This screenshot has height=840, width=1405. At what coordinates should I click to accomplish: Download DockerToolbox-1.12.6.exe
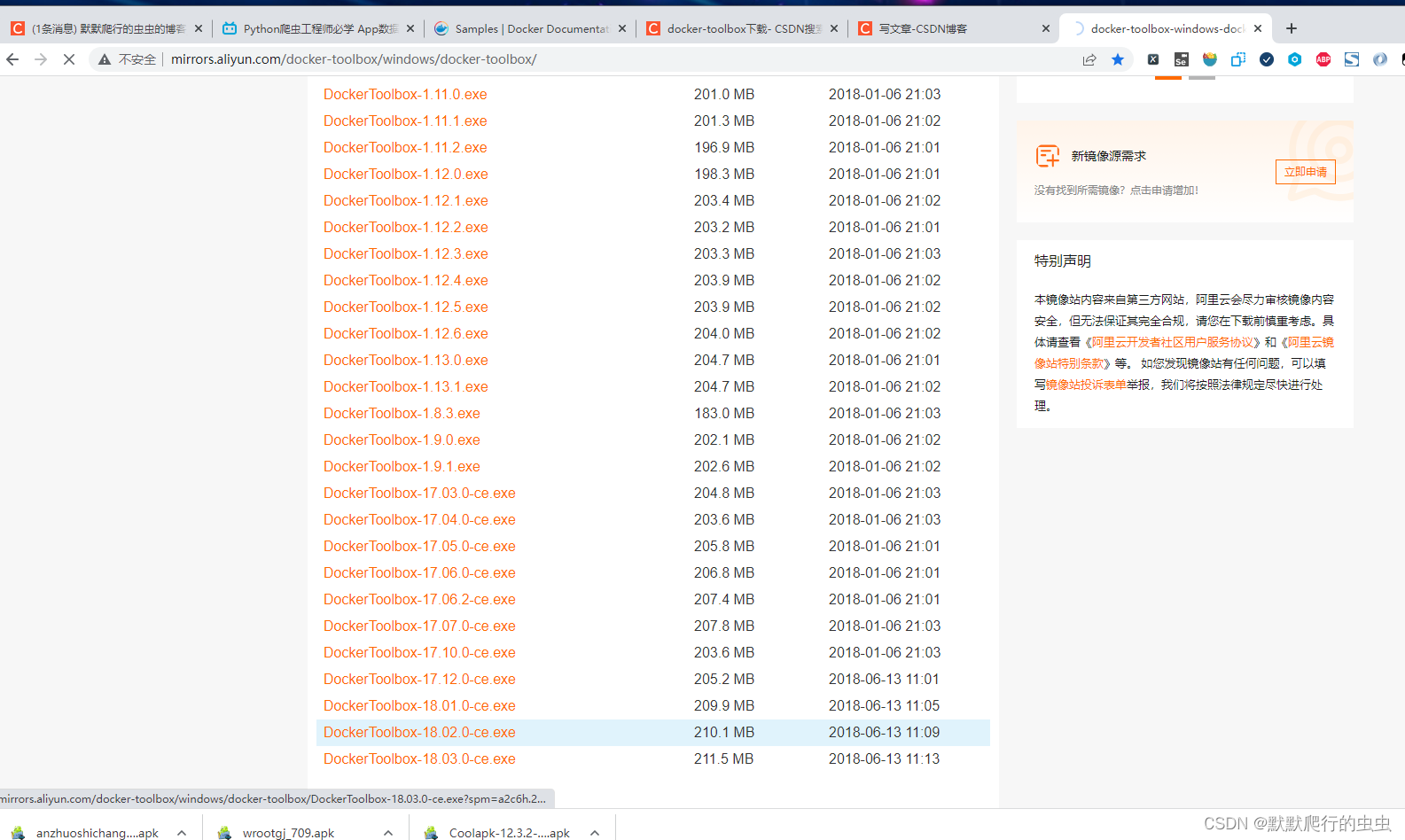(406, 333)
